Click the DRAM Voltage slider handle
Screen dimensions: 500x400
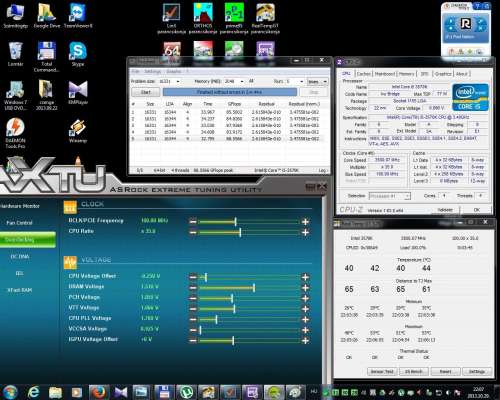[254, 288]
